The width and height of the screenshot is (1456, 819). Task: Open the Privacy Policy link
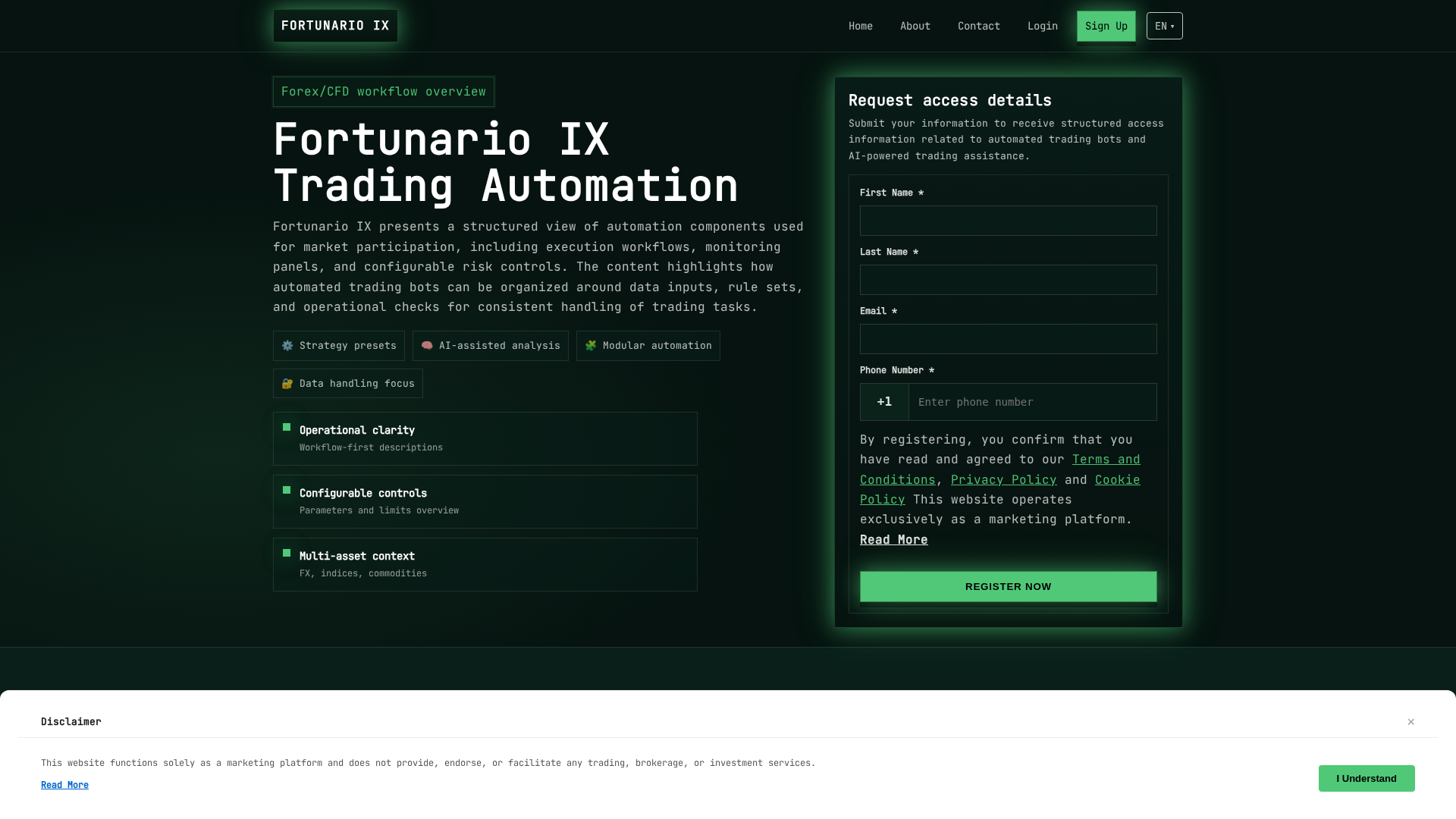click(1004, 480)
